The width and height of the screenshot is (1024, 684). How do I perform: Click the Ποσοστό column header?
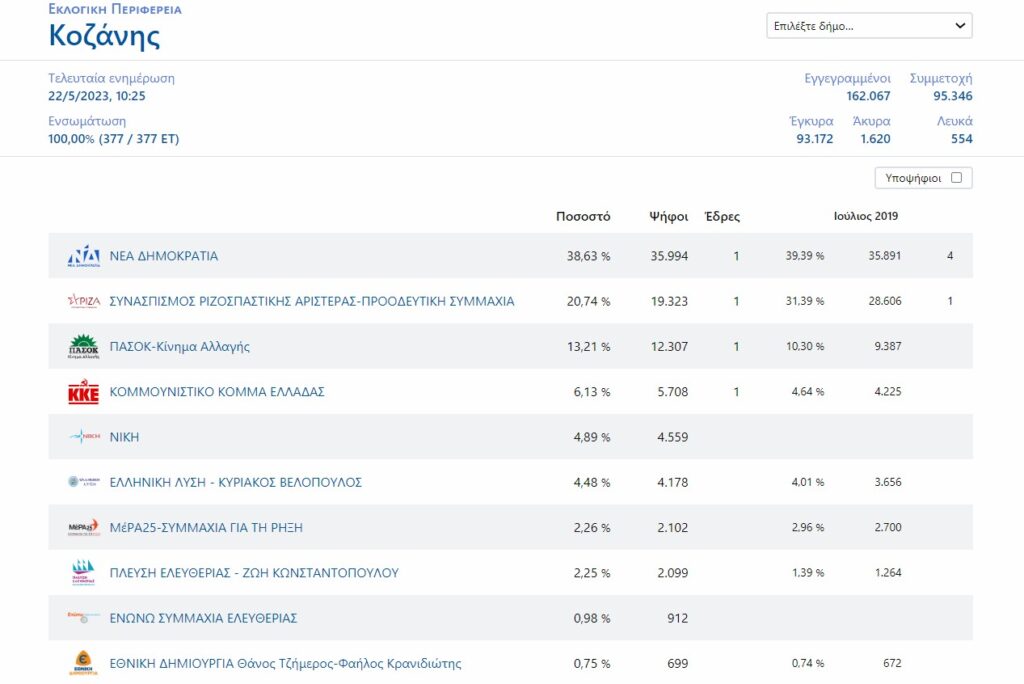pos(583,216)
